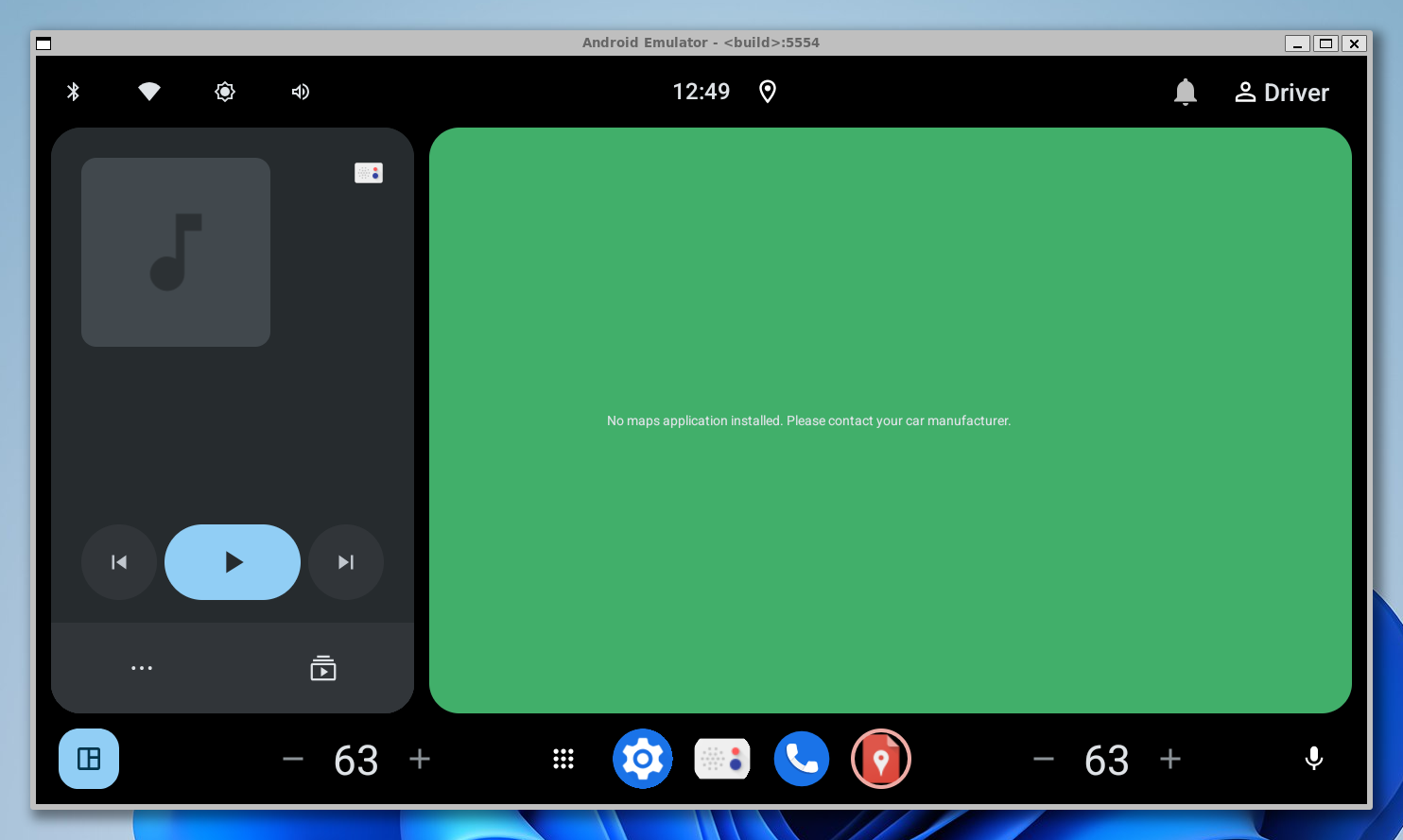Select the location pin beside the clock

point(767,92)
